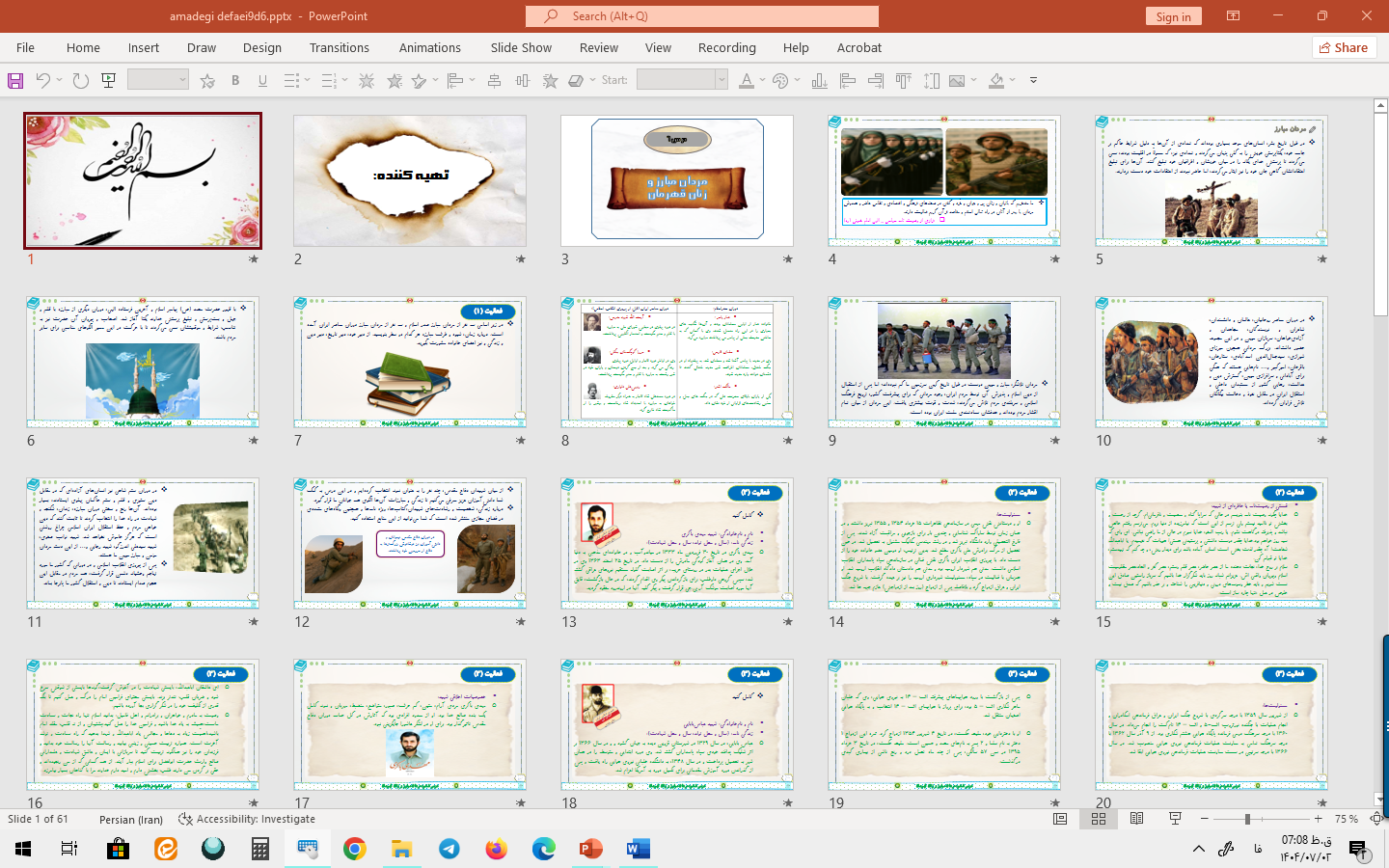Viewport: 1389px width, 868px height.
Task: Expand the font size dropdown box
Action: point(181,81)
